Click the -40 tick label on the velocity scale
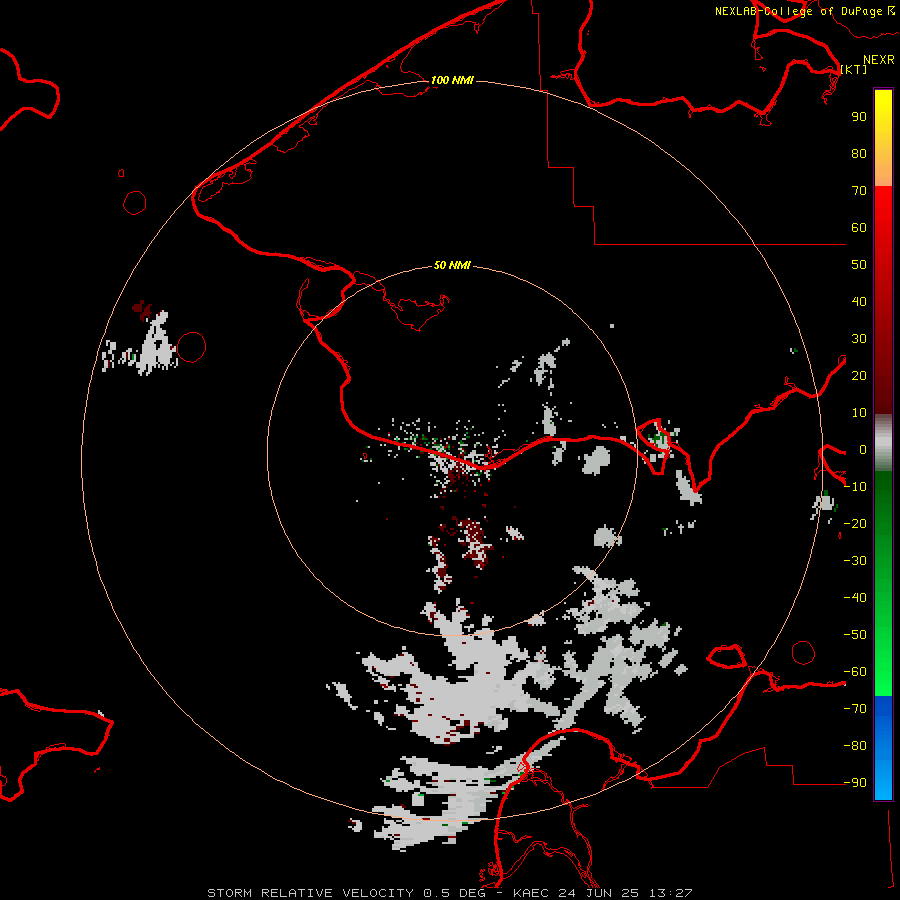900x900 pixels. (855, 598)
